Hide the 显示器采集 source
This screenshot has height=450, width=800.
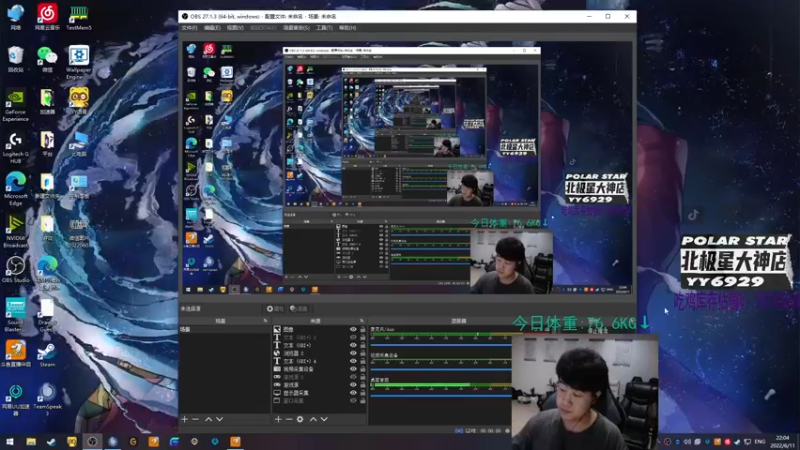coord(353,393)
